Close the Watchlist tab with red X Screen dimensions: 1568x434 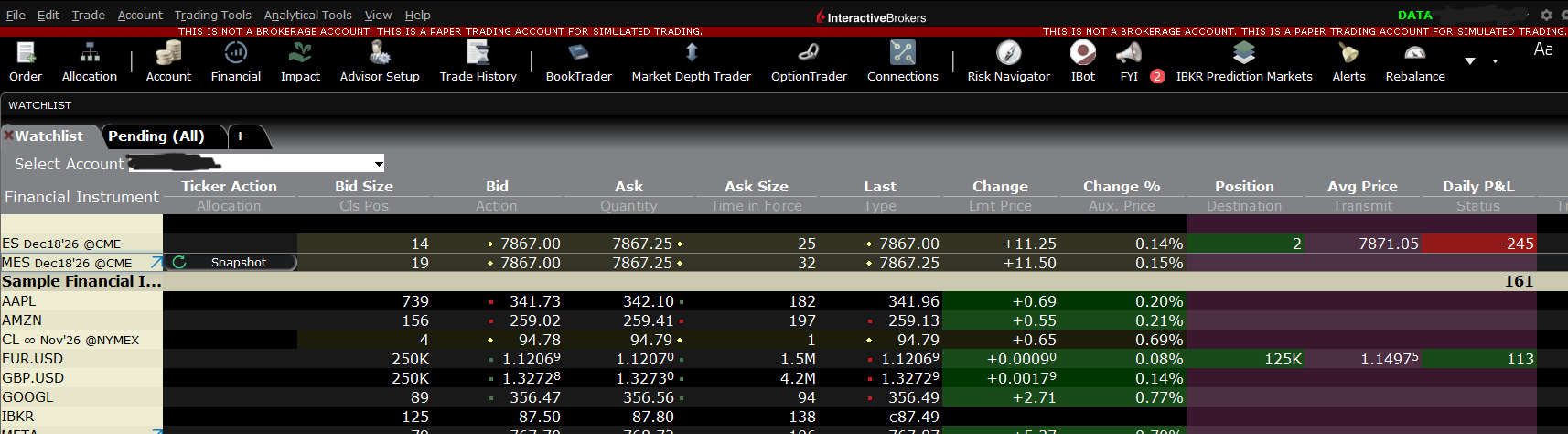8,136
